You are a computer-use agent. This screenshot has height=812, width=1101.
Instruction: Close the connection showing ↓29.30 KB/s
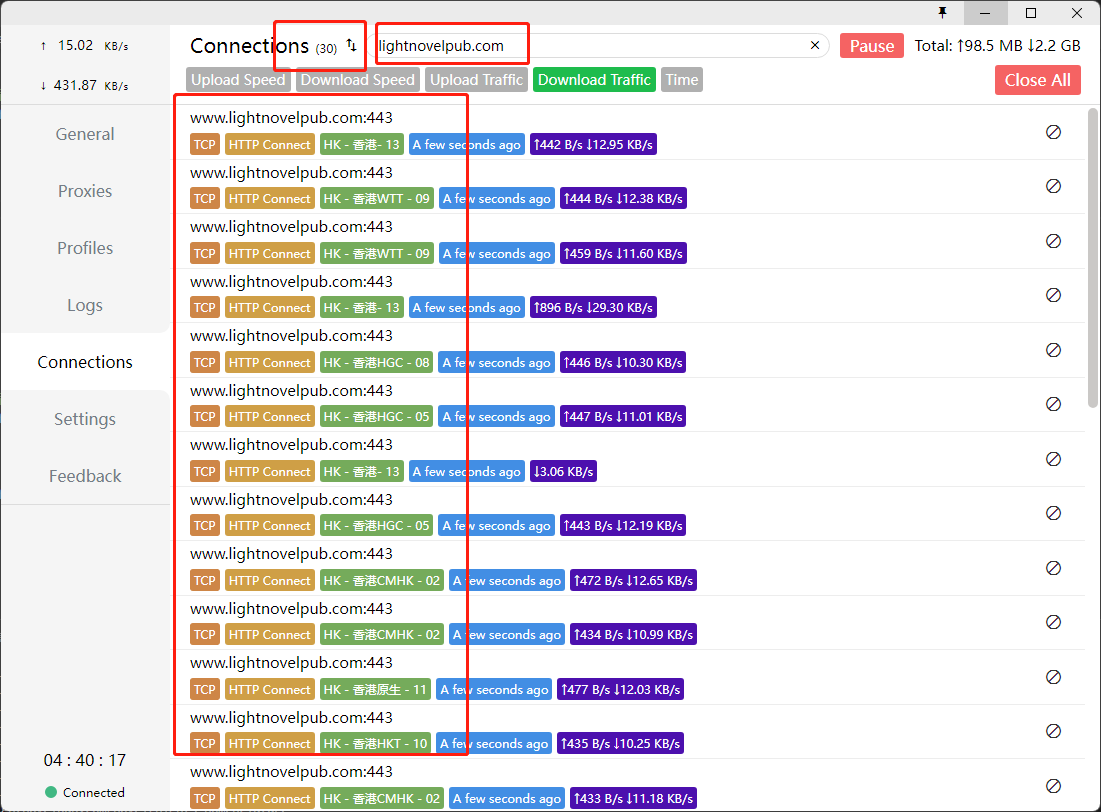pos(1053,295)
